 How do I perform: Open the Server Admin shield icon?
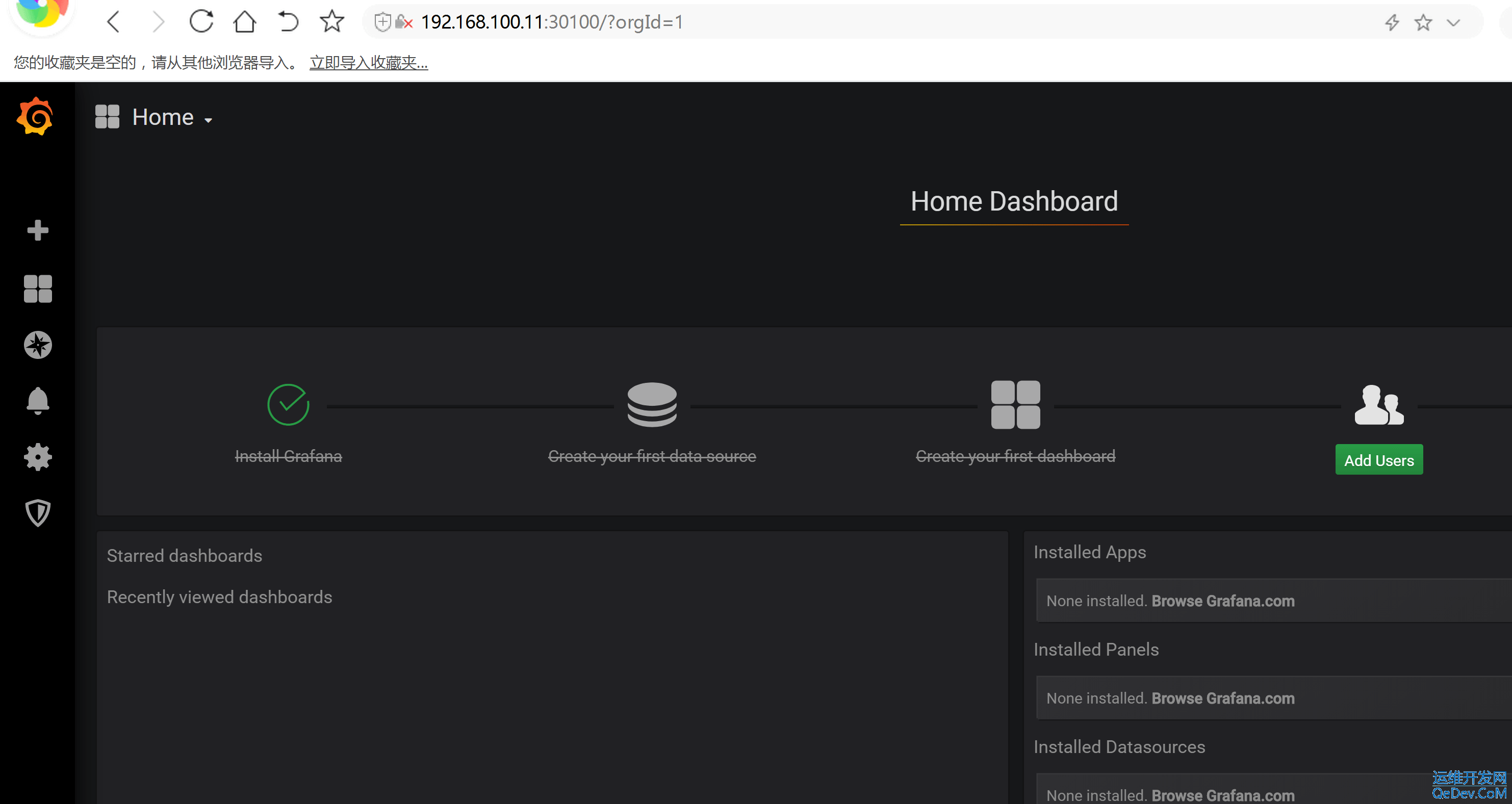pyautogui.click(x=38, y=513)
